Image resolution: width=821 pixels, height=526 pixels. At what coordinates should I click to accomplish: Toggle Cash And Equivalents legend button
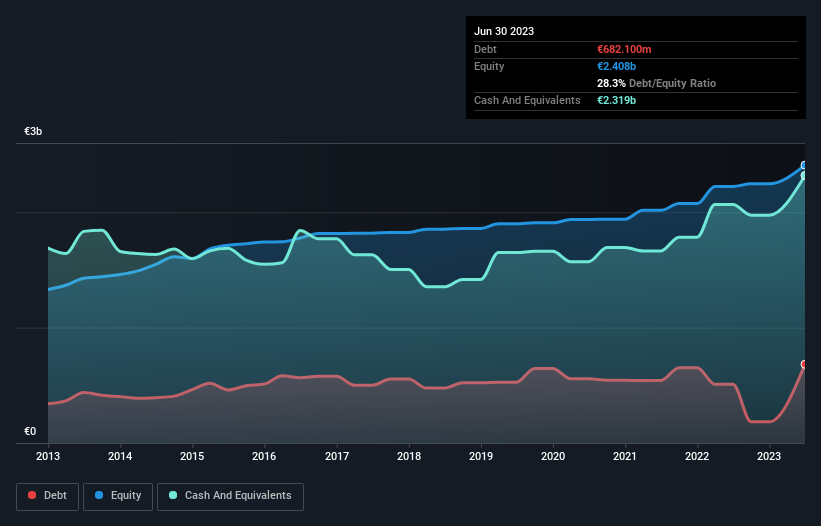(230, 496)
